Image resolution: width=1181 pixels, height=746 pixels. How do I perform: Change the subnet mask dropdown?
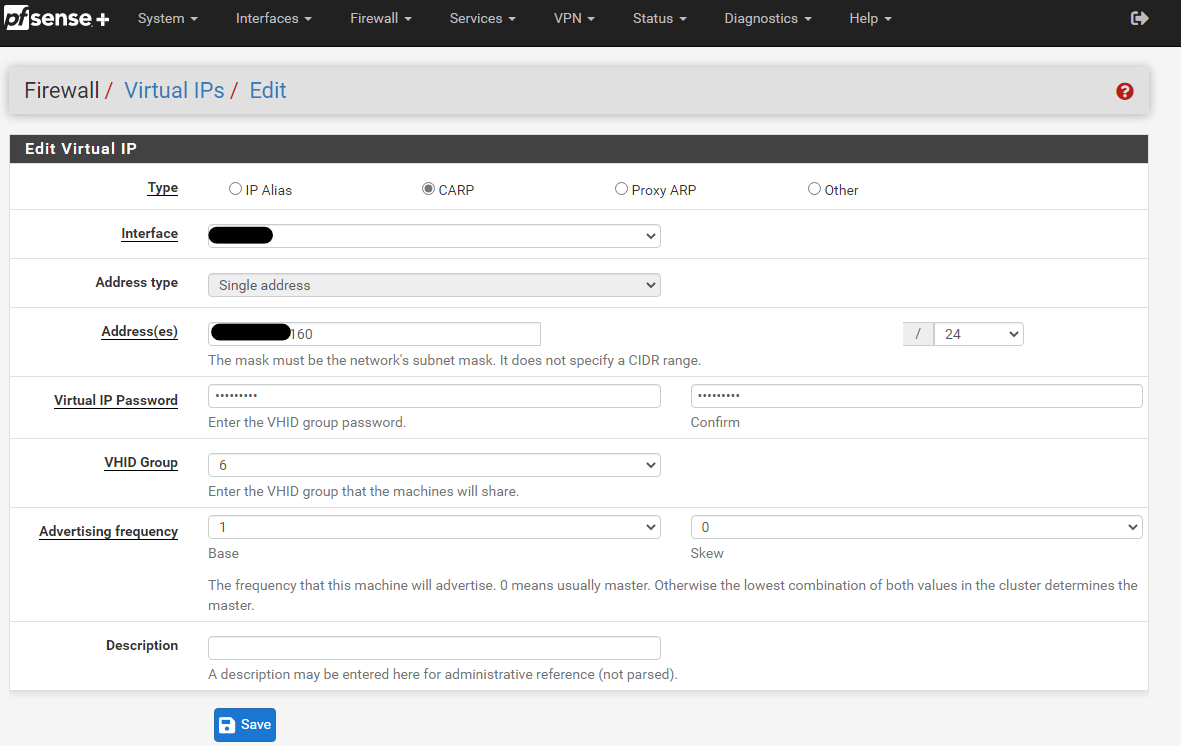(x=977, y=333)
